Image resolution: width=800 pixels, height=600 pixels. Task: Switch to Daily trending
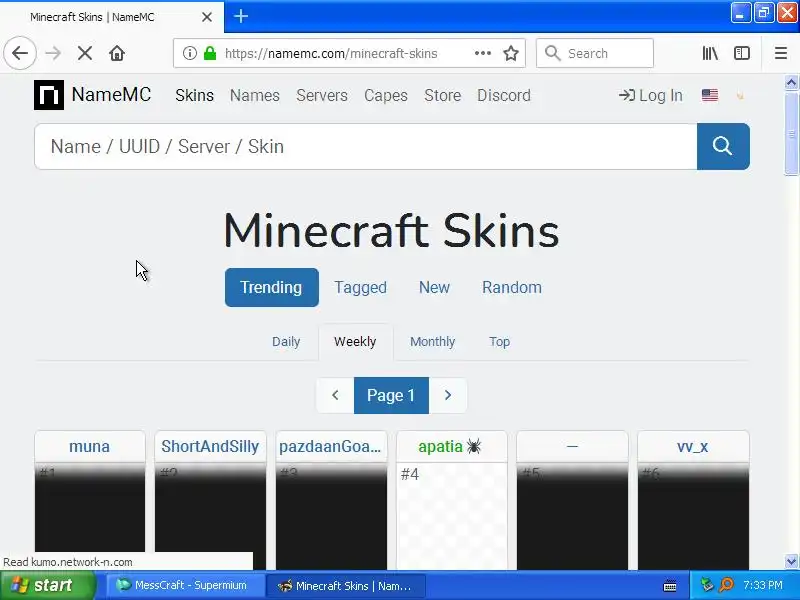(286, 341)
